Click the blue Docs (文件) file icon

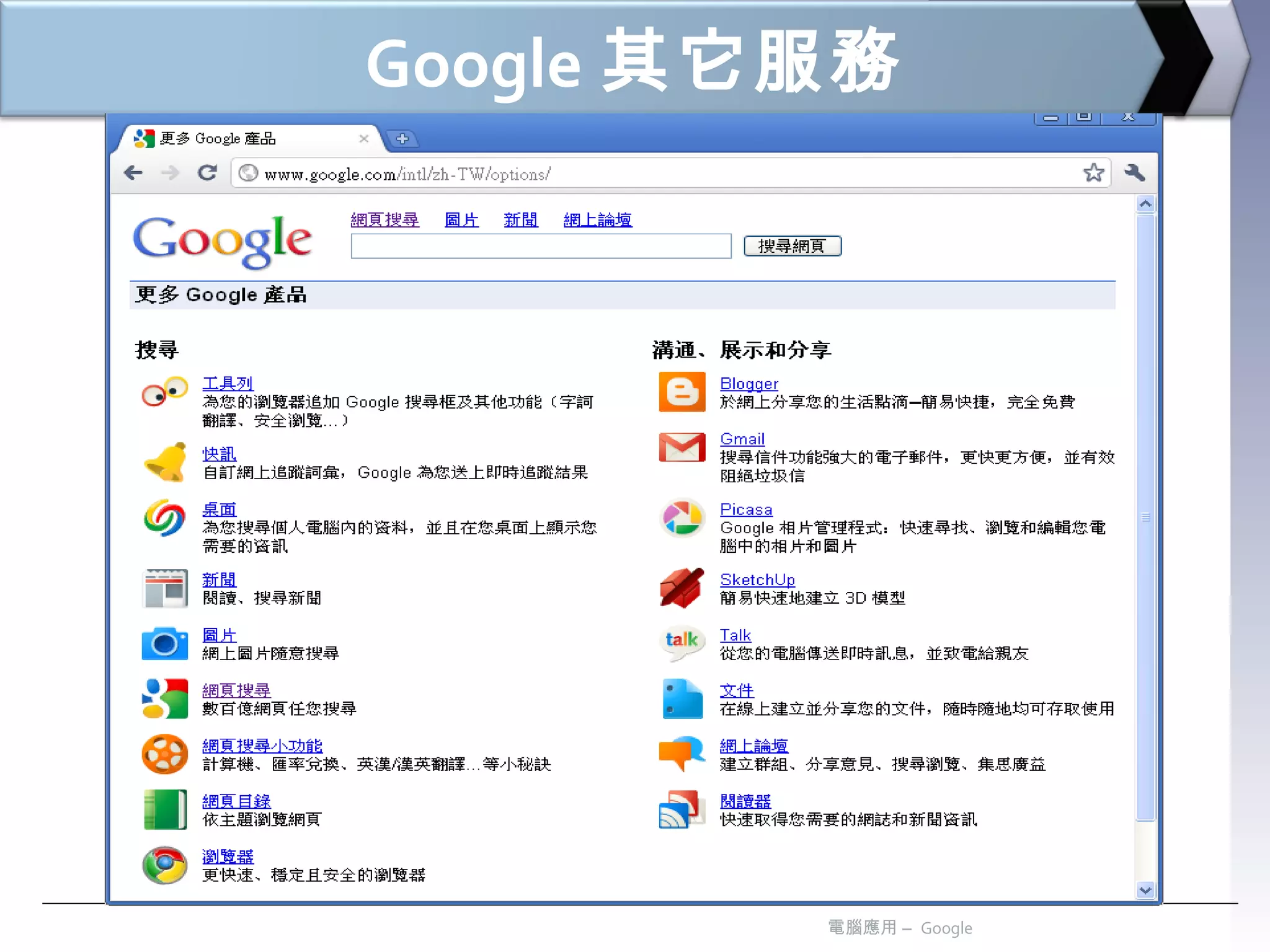(x=682, y=699)
